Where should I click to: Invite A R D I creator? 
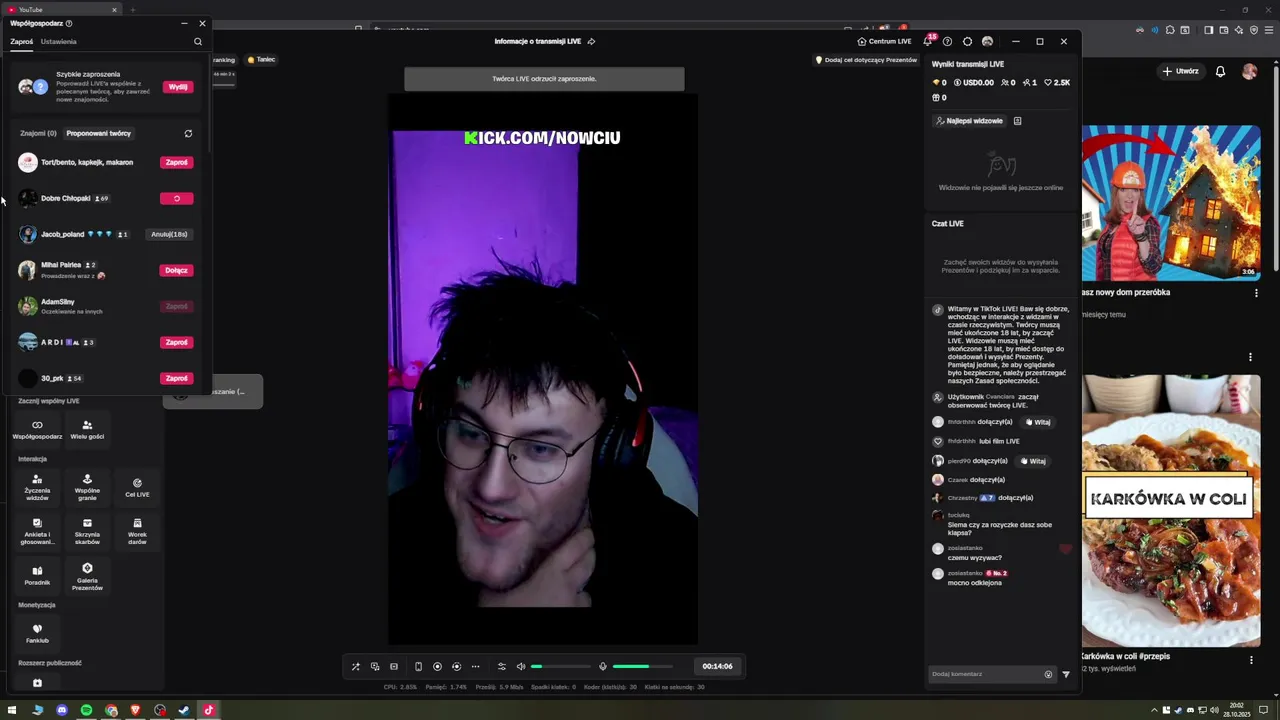coord(176,342)
